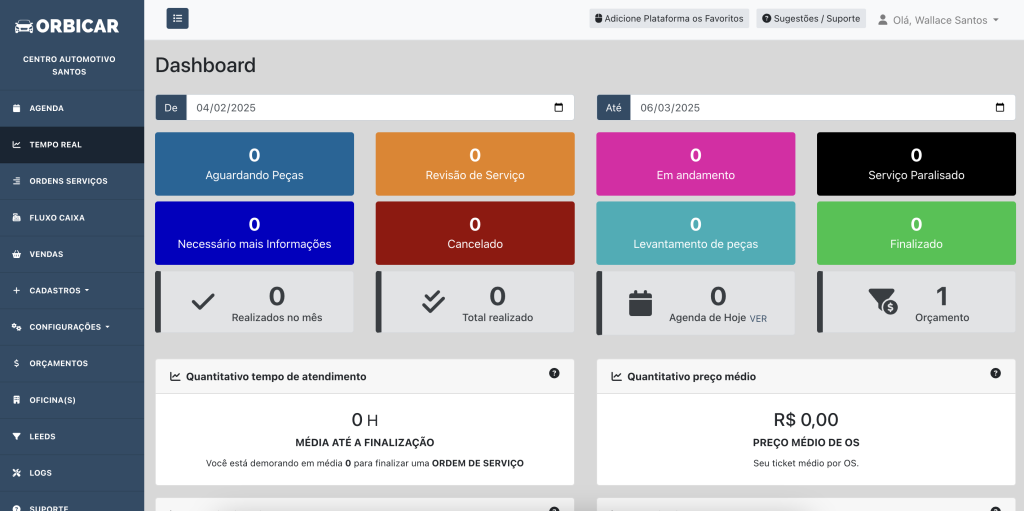Open the calendar picker in the De date field
Screen dimensions: 1024x511
pyautogui.click(x=558, y=108)
